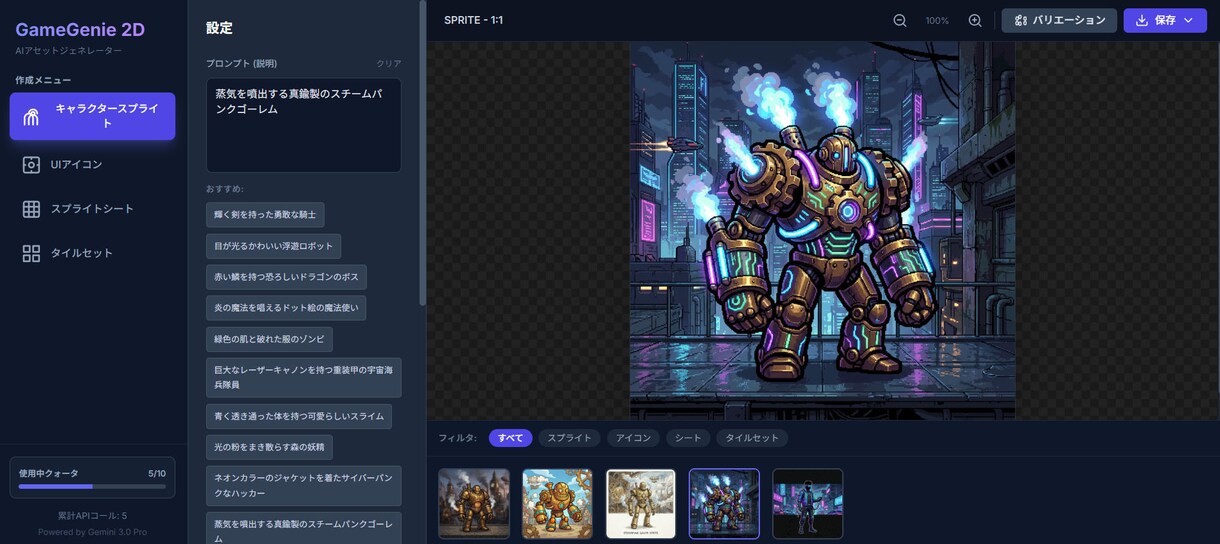Choose suggestion 目が光るかわいい浮遊ロボット
Screen dimensions: 1220x544
coord(273,246)
